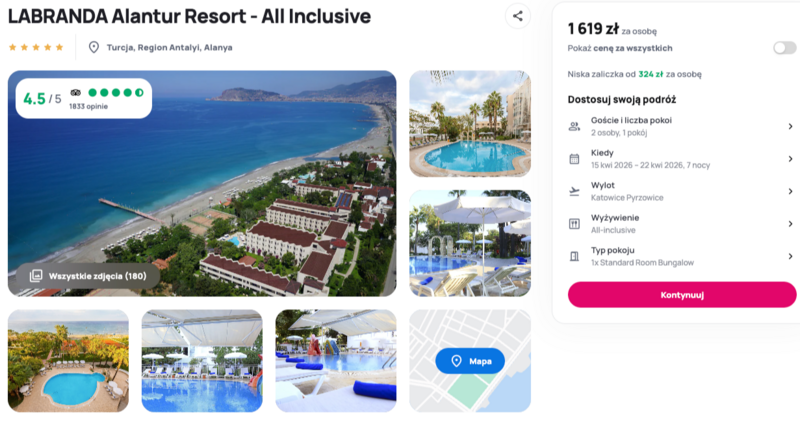Image resolution: width=800 pixels, height=421 pixels.
Task: Click the calendar icon next to Kiedy
Action: tap(574, 159)
